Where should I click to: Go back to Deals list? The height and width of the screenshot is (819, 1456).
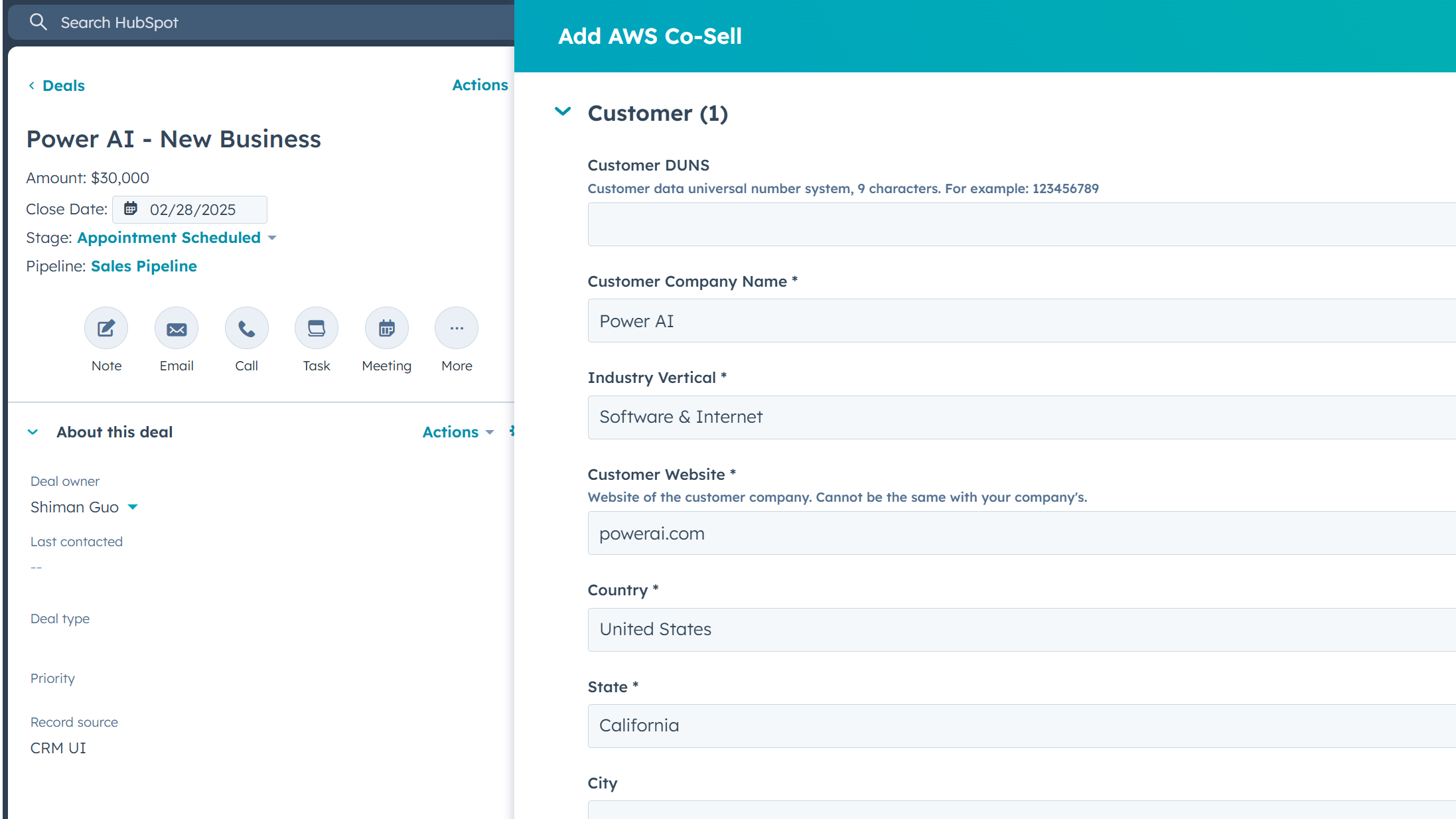point(57,86)
